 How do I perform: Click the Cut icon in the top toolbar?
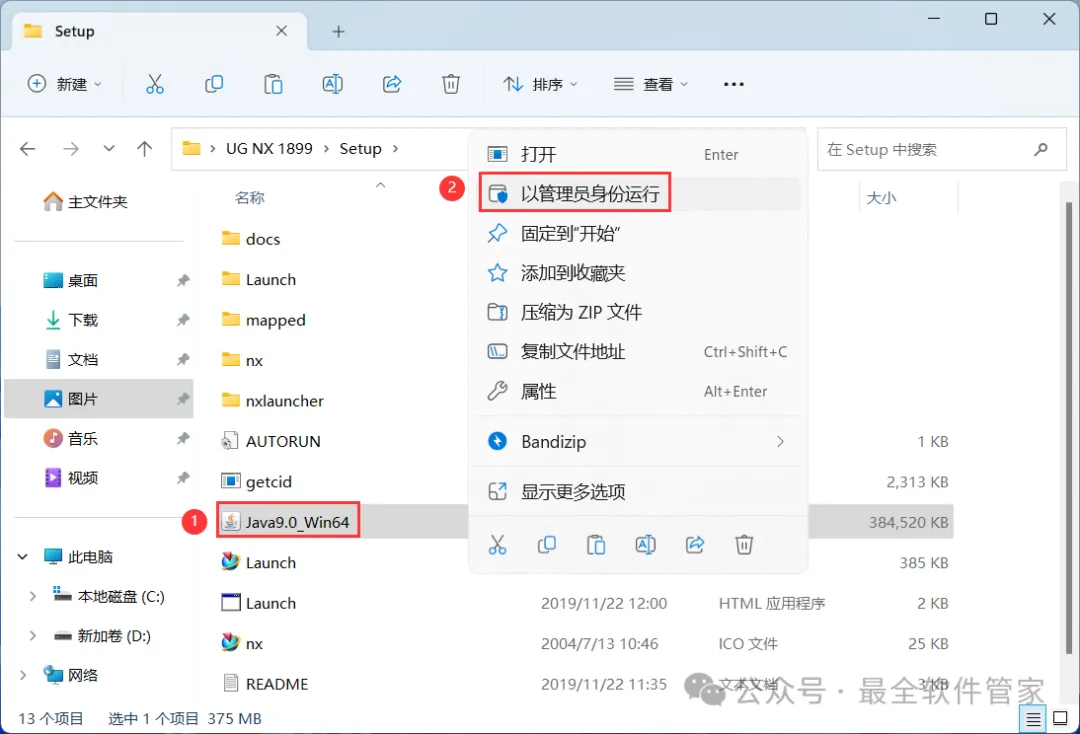pos(155,84)
